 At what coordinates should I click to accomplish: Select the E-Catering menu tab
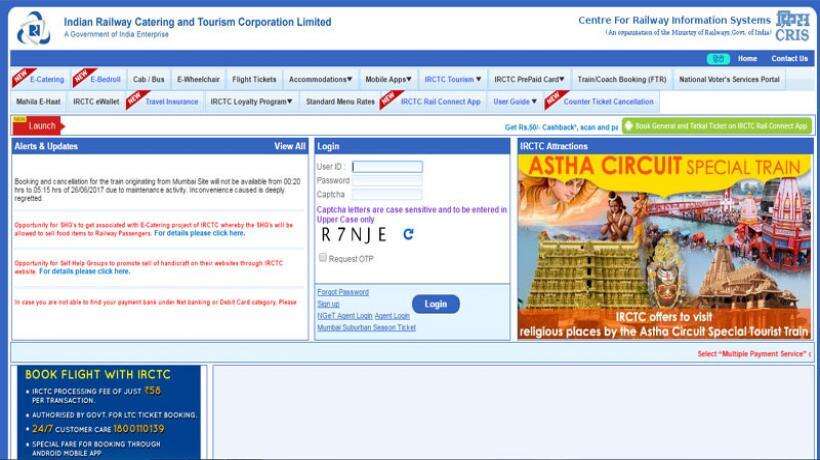click(46, 79)
